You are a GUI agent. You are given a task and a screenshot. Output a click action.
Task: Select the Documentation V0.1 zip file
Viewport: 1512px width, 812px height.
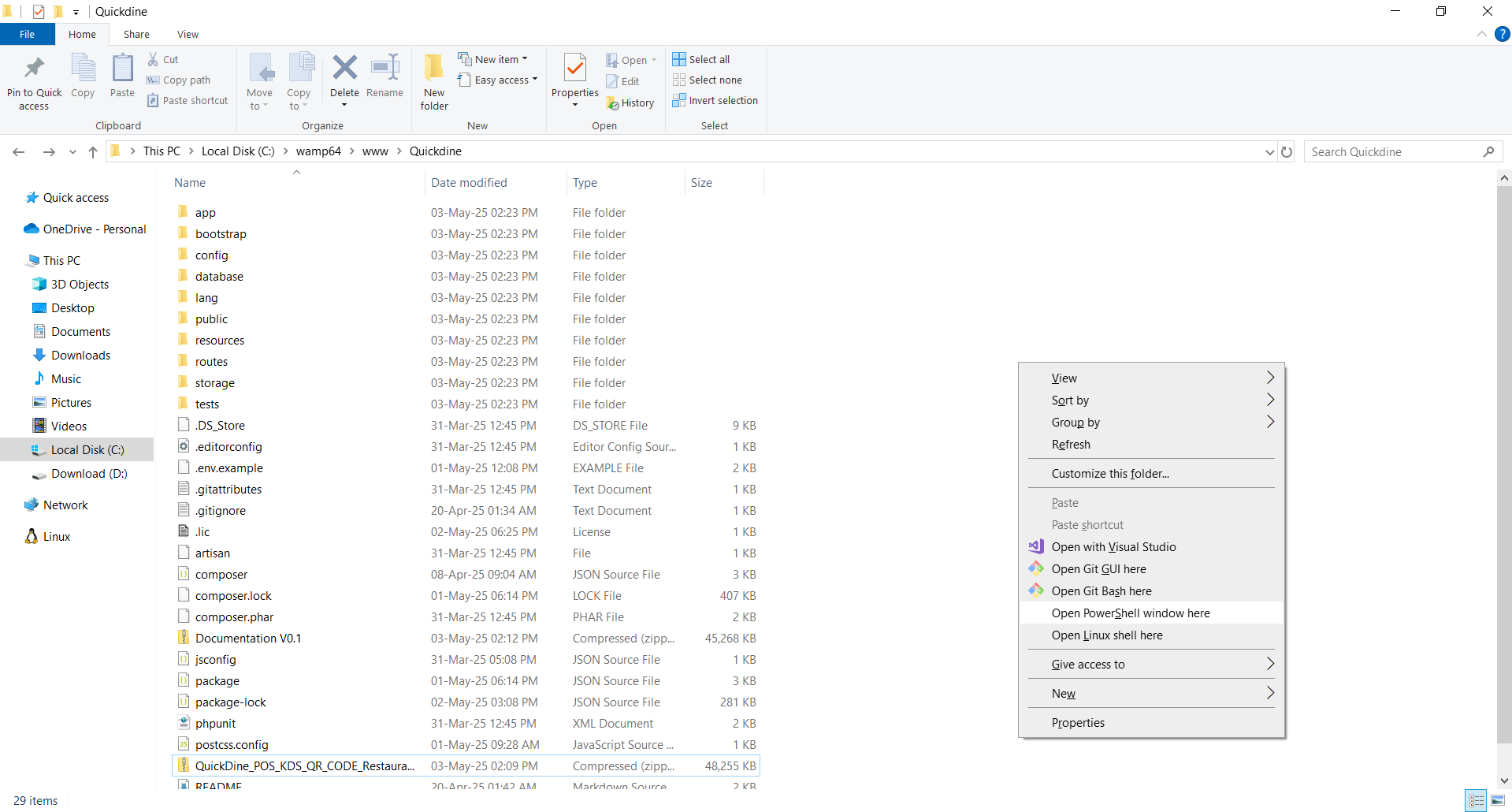pyautogui.click(x=248, y=638)
